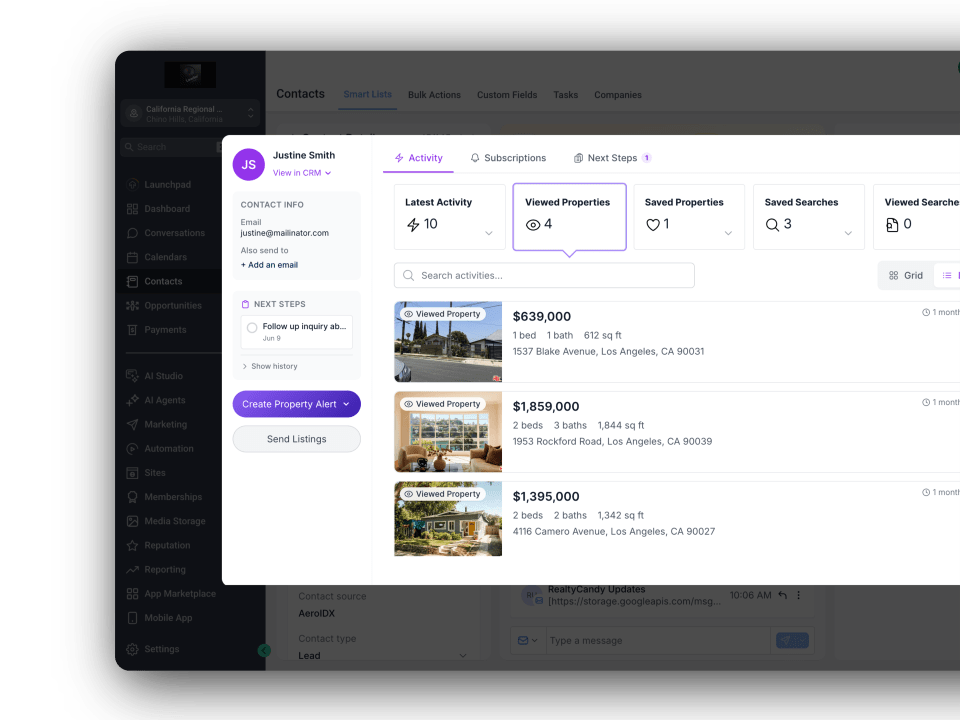Open the $639,000 property thumbnail

[448, 342]
